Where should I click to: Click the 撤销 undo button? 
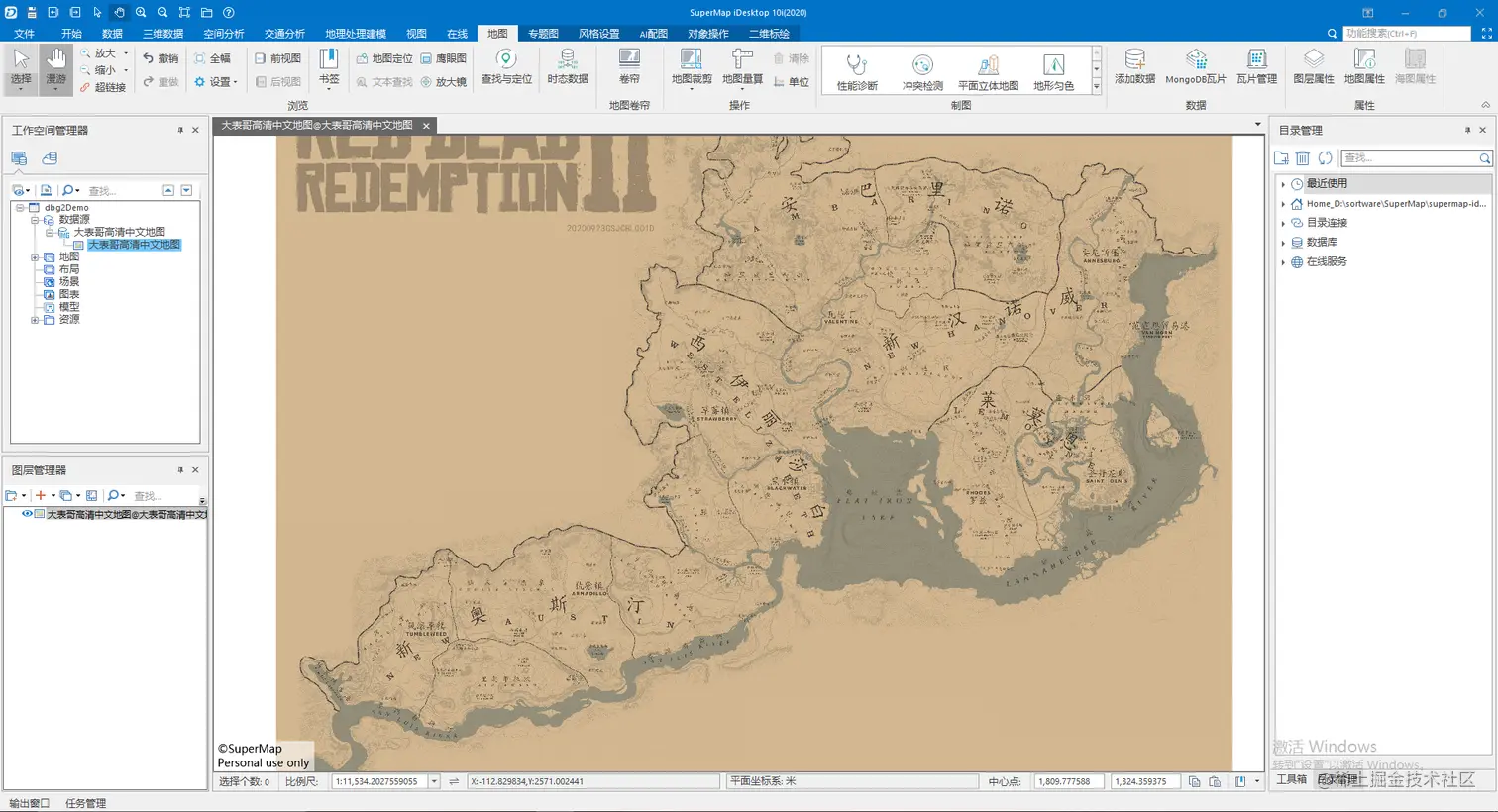tap(160, 58)
